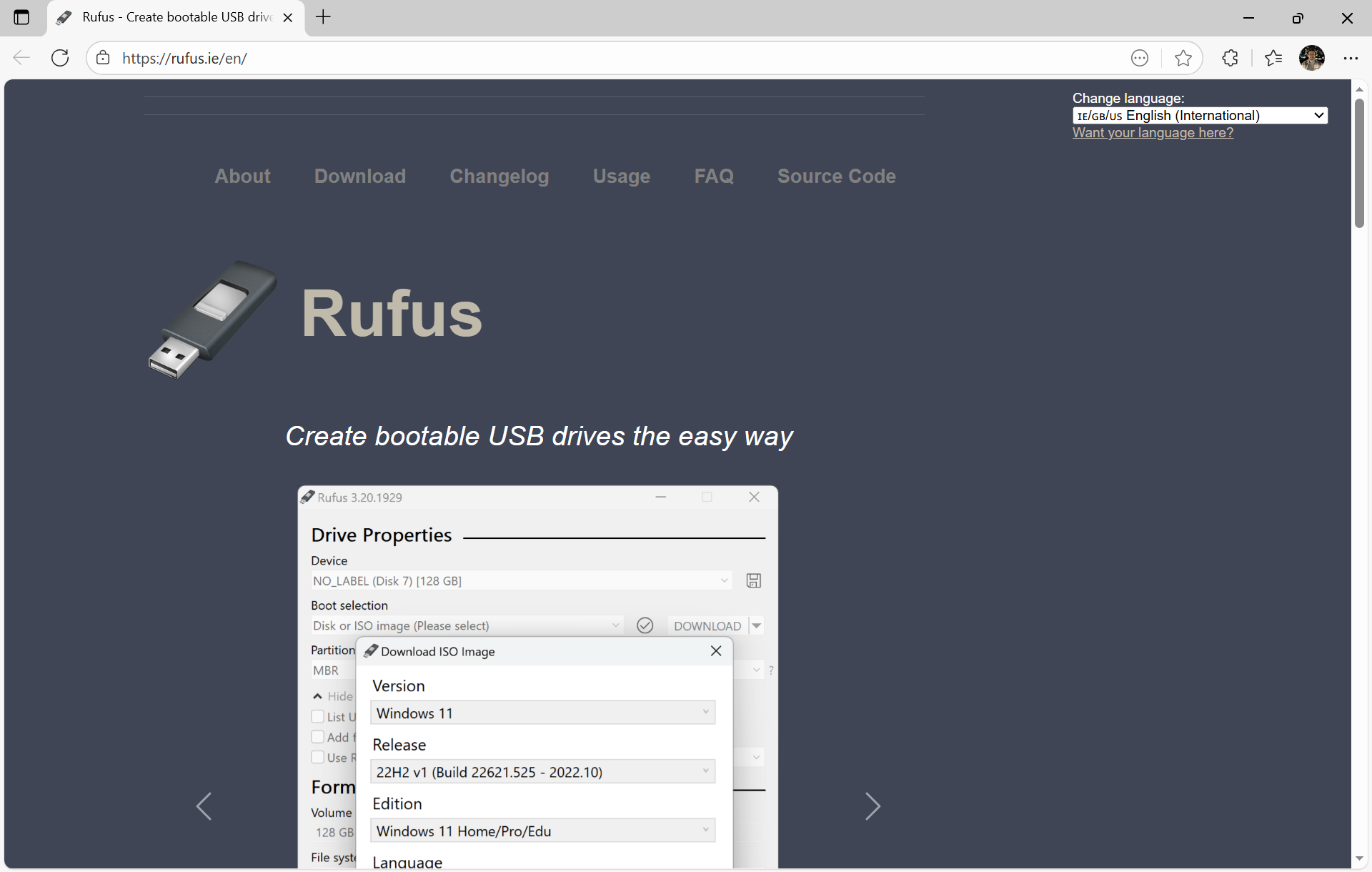Switch to the FAQ section
The image size is (1372, 872).
click(x=713, y=176)
